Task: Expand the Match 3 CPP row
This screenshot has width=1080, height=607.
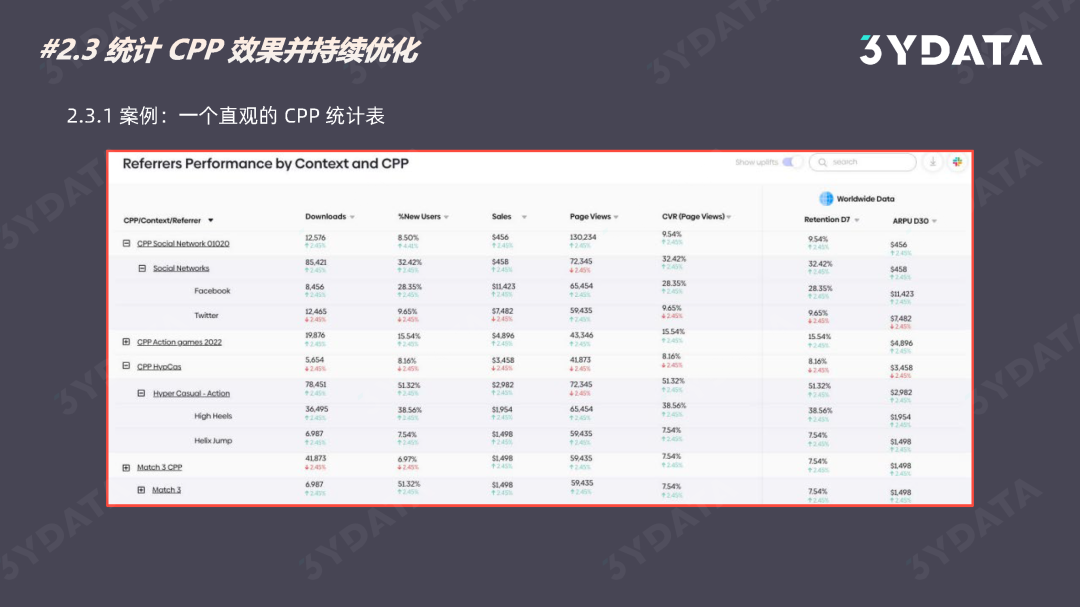Action: [x=126, y=468]
